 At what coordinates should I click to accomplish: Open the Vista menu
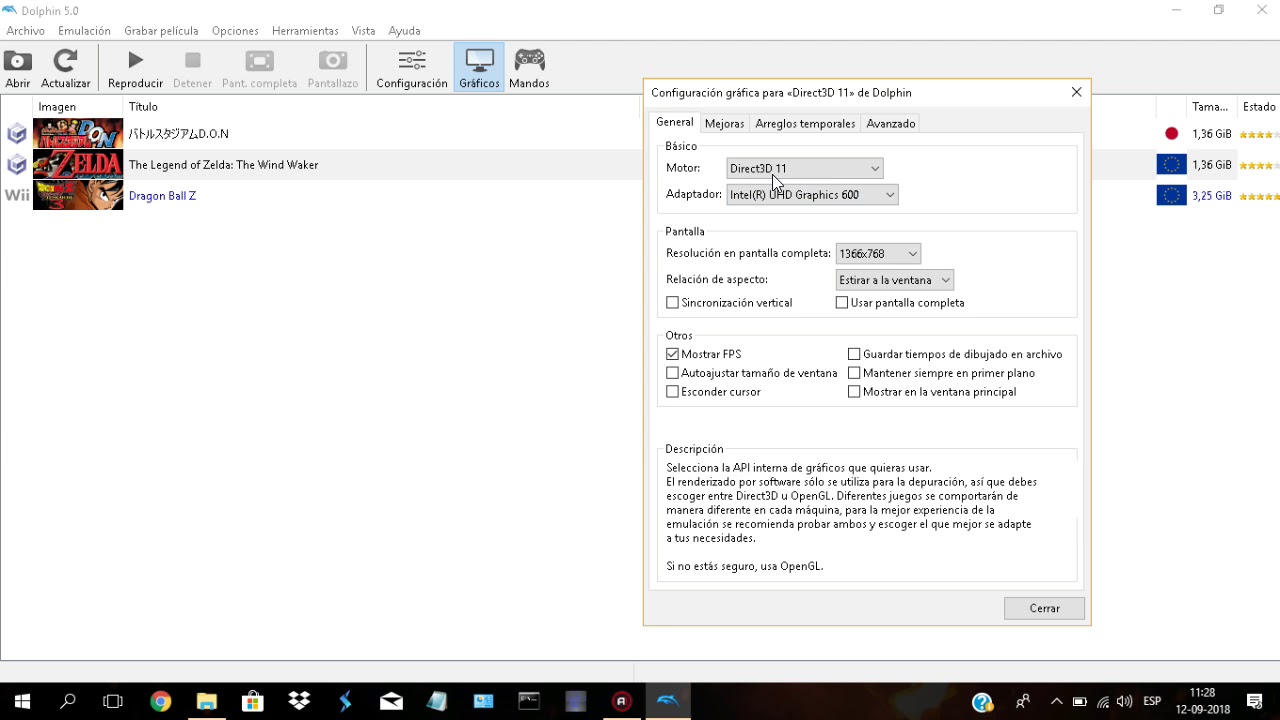[x=363, y=31]
